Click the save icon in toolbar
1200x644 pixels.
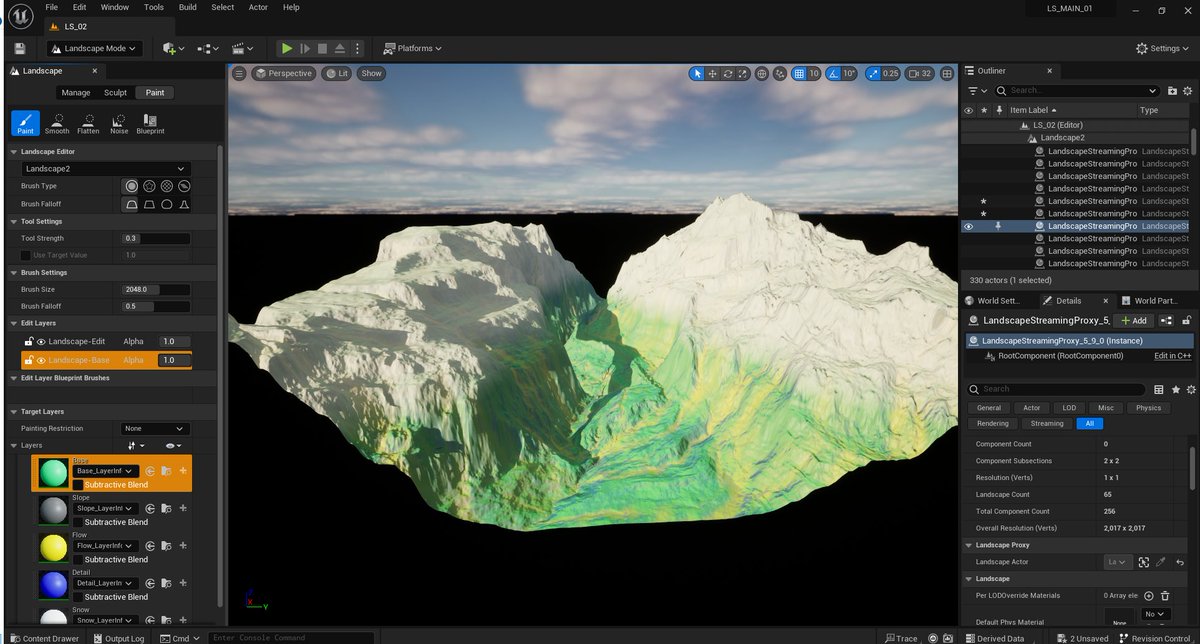[19, 48]
